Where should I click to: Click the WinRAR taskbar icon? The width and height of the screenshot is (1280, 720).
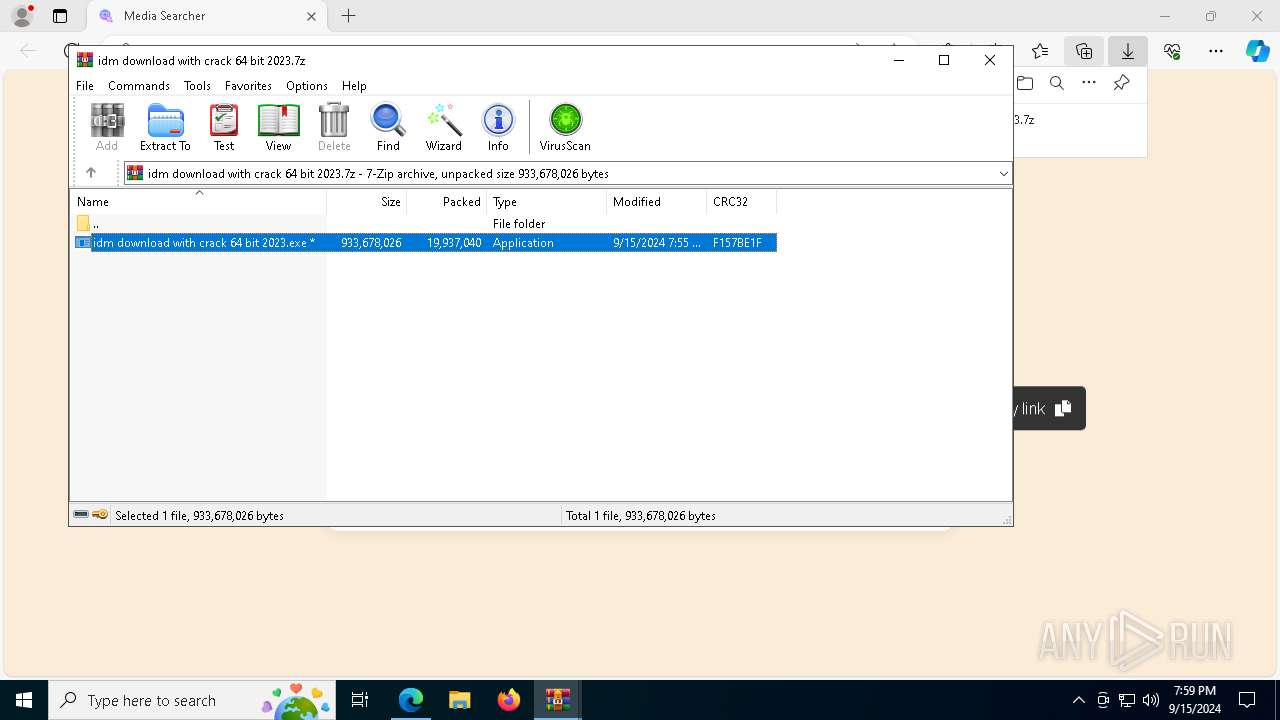tap(557, 700)
